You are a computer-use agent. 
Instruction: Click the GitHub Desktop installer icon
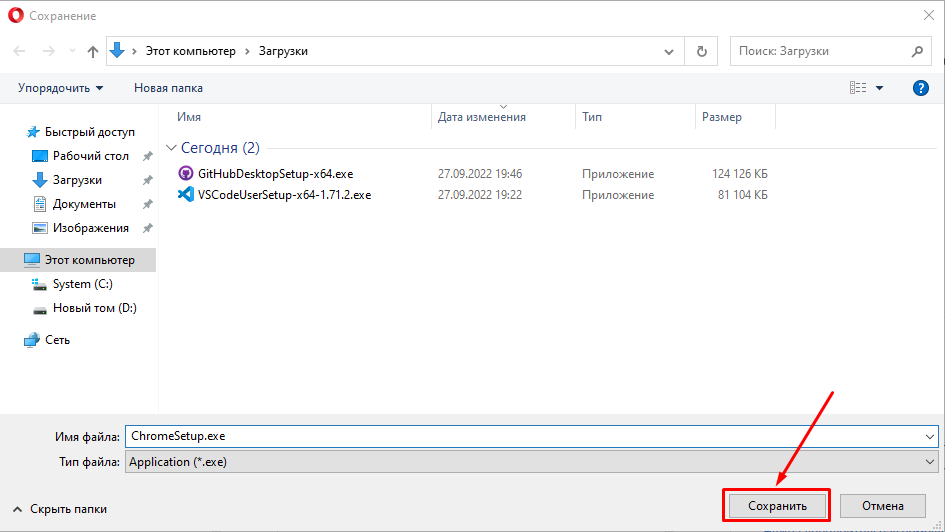point(186,174)
